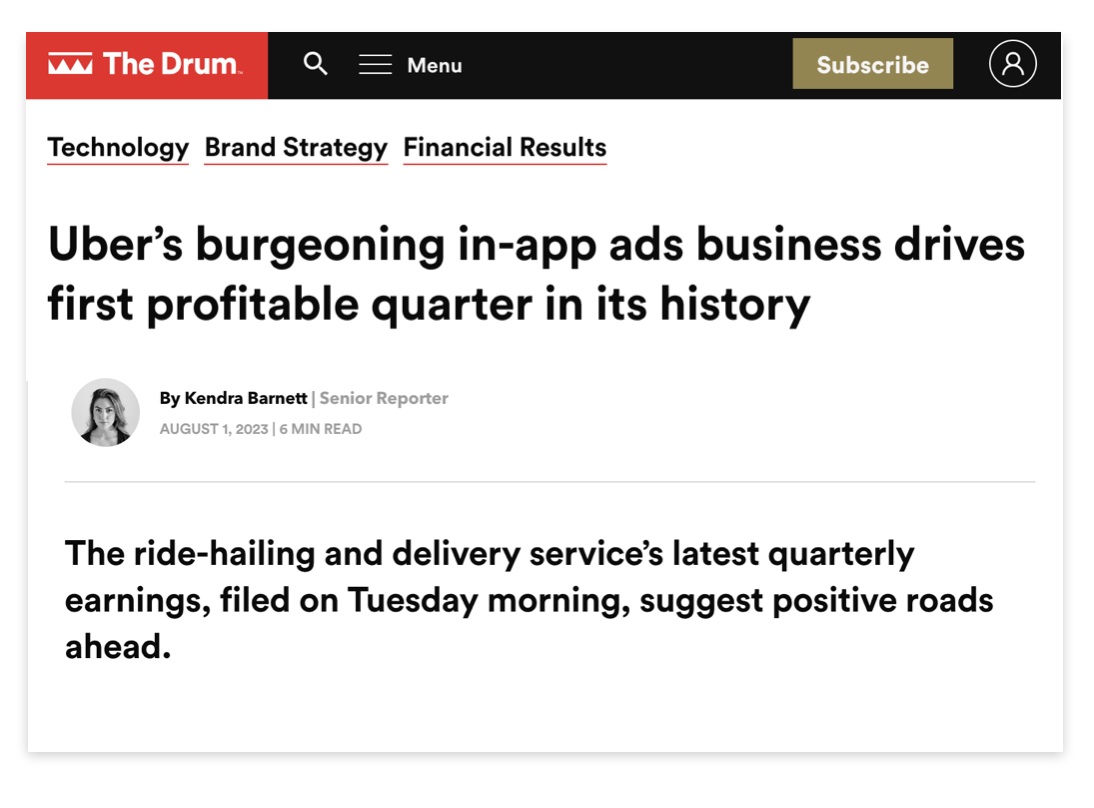Click the divider line below the byline

tap(549, 482)
